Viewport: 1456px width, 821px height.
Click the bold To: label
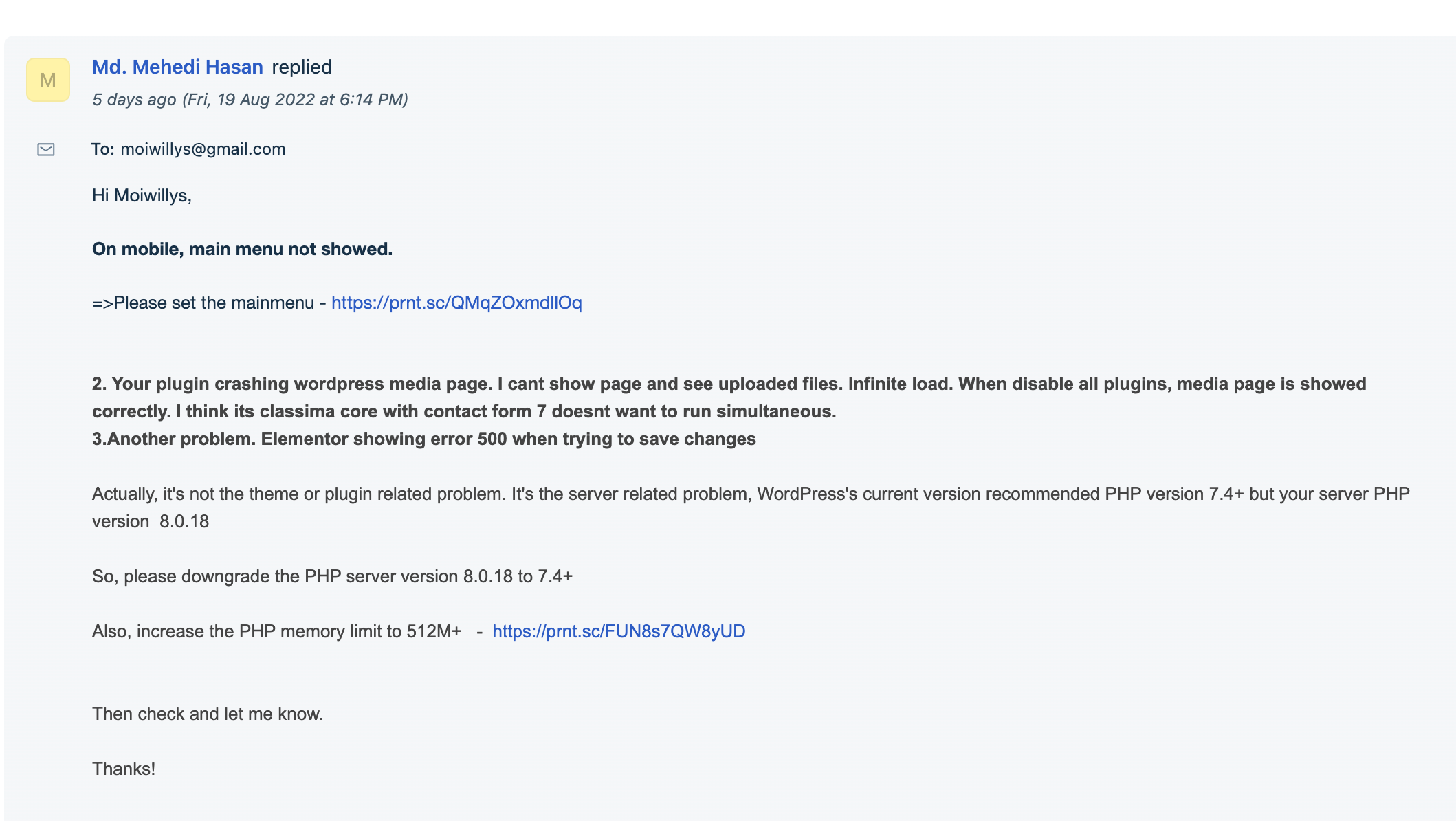pyautogui.click(x=103, y=149)
